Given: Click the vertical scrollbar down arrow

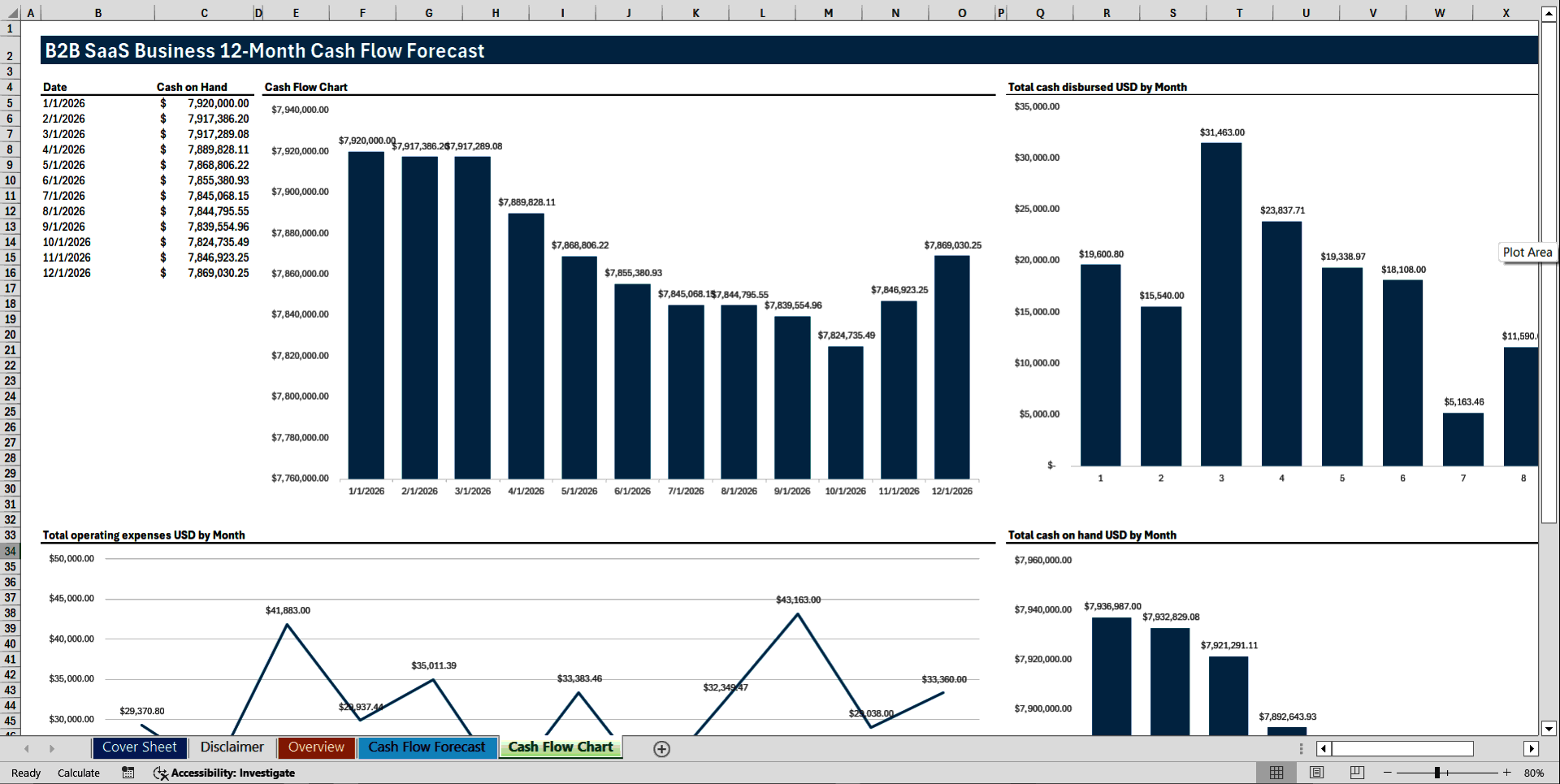Looking at the screenshot, I should click(x=1550, y=729).
